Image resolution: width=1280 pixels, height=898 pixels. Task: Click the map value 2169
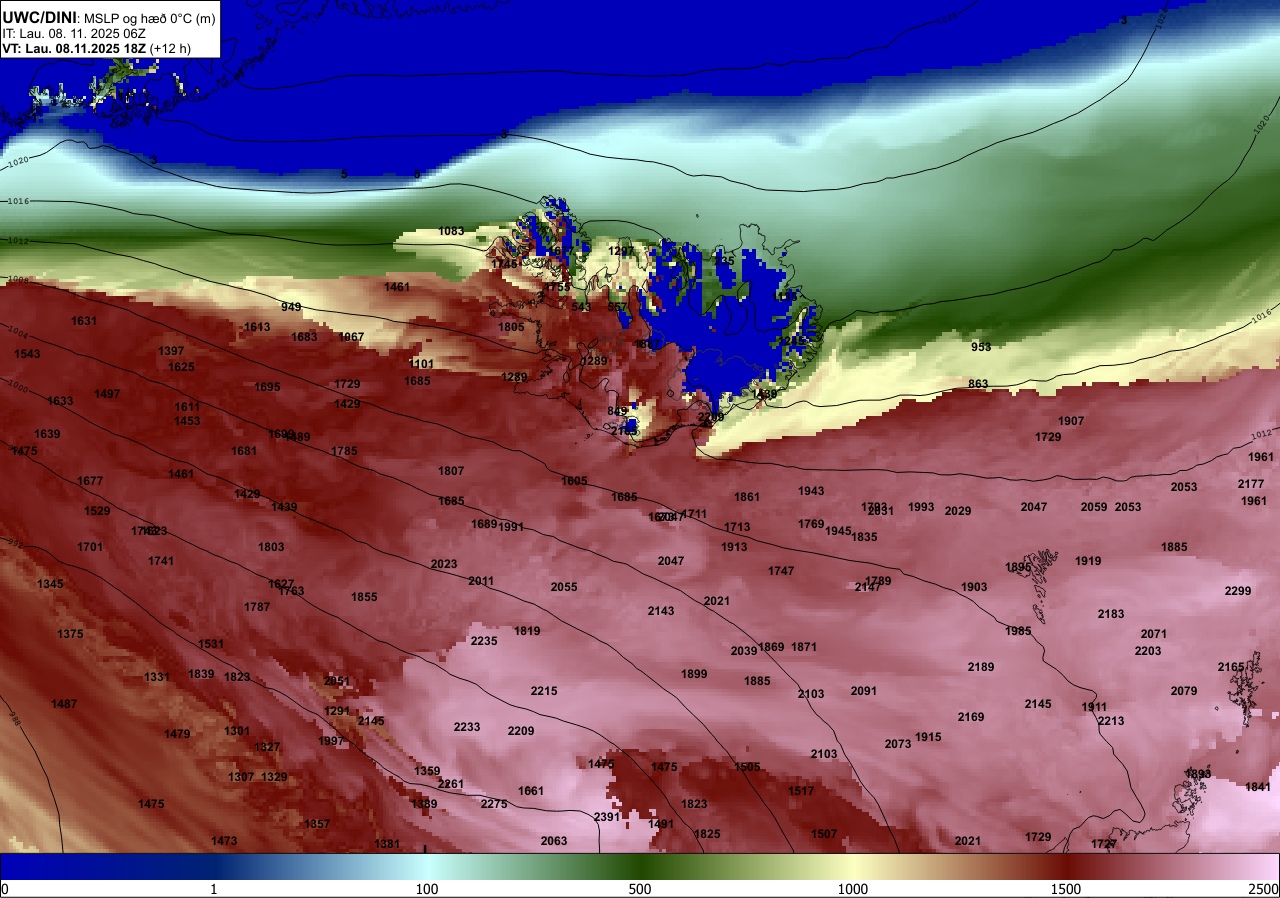[971, 717]
